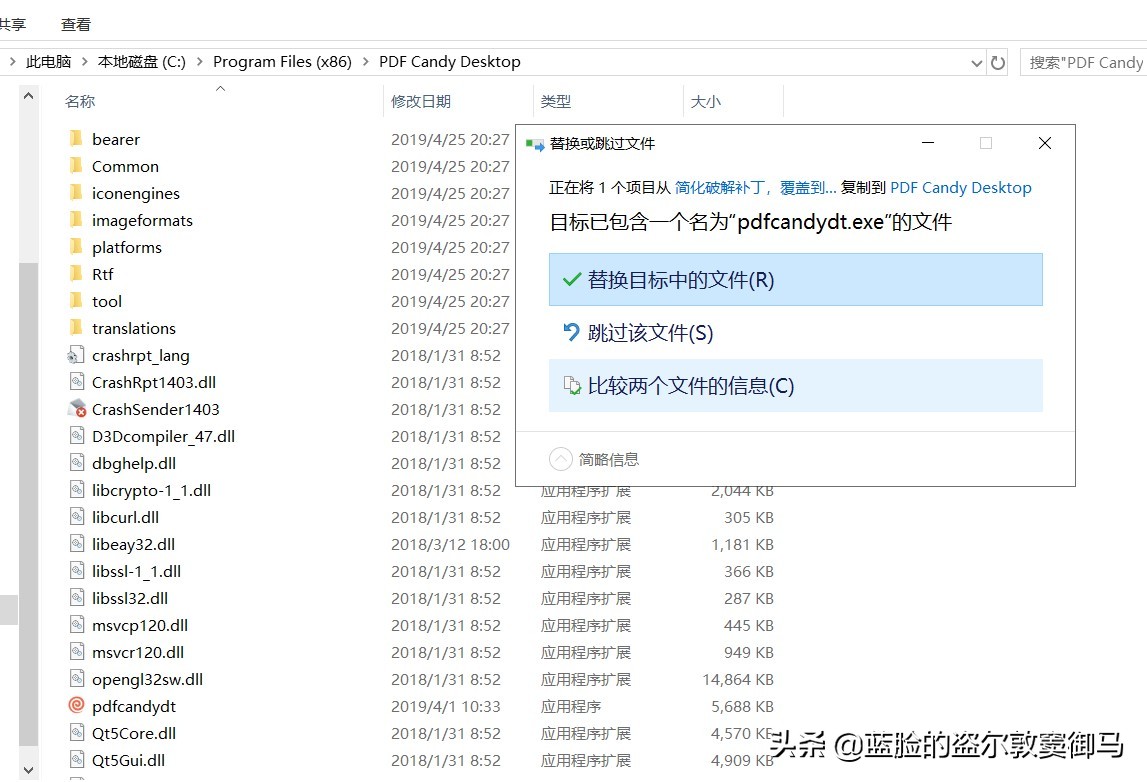The image size is (1147, 782).
Task: Click the 2019/4/1 10:33 date cell
Action: click(445, 707)
